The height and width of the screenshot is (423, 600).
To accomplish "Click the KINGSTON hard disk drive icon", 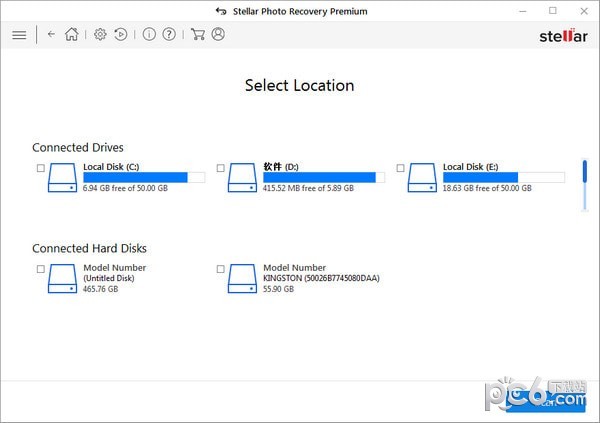I will point(243,279).
